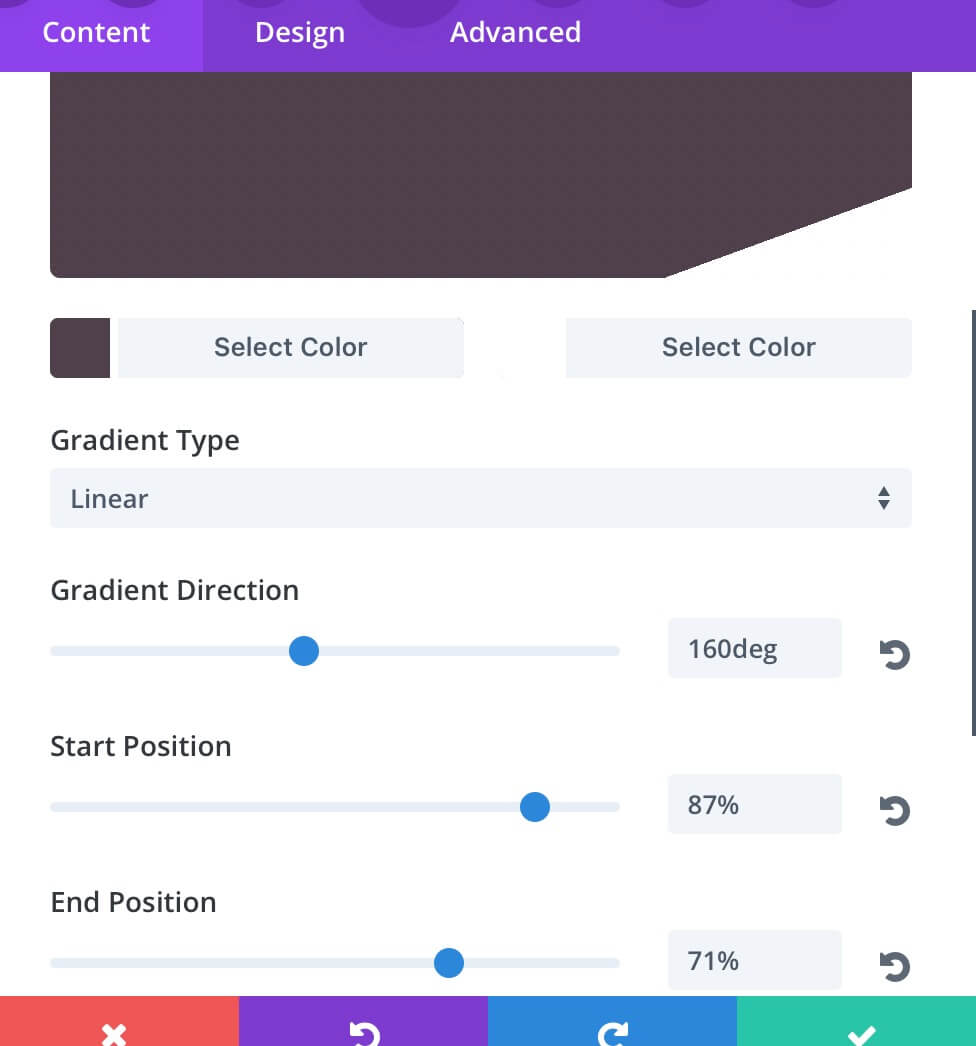Screen dimensions: 976x1046
Task: Select the Linear gradient type field
Action: [481, 498]
